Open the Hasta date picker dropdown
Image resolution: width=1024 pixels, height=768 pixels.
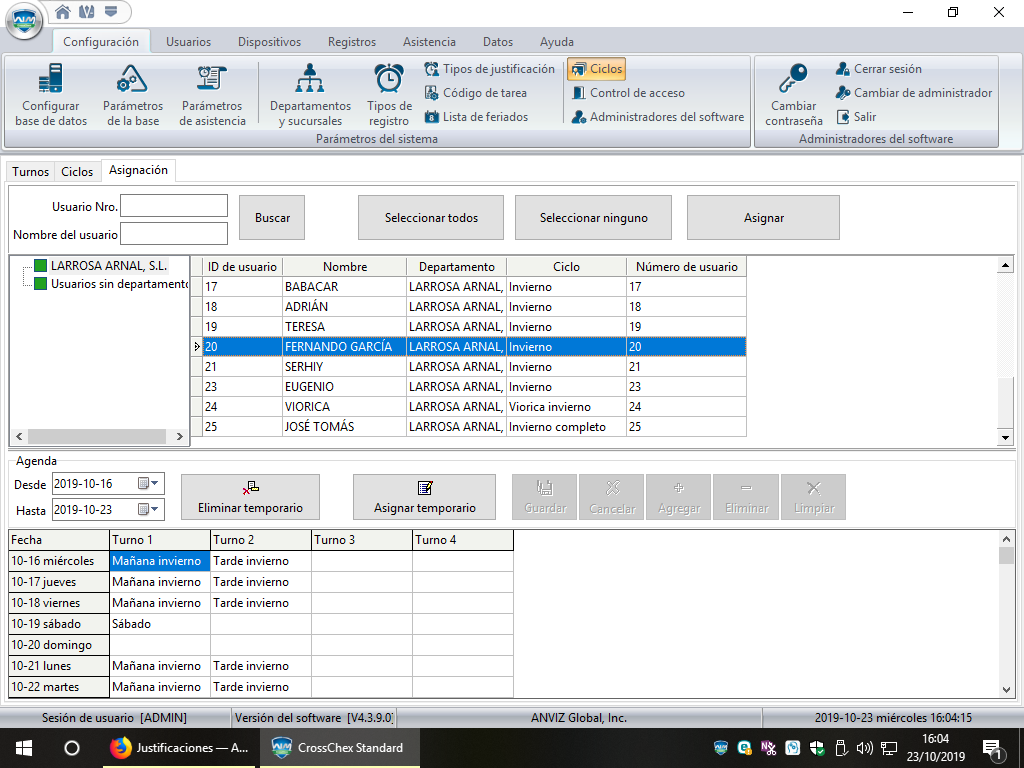(149, 509)
